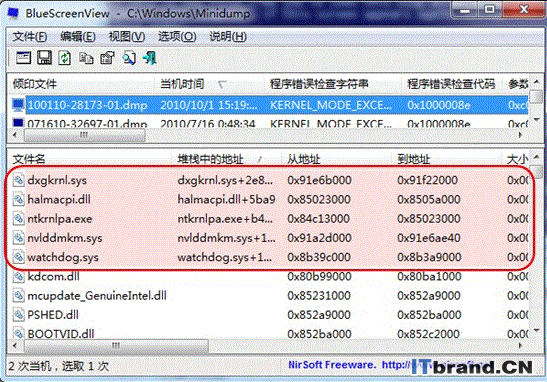Click the Properties toolbar icon
The image size is (547, 382).
107,58
